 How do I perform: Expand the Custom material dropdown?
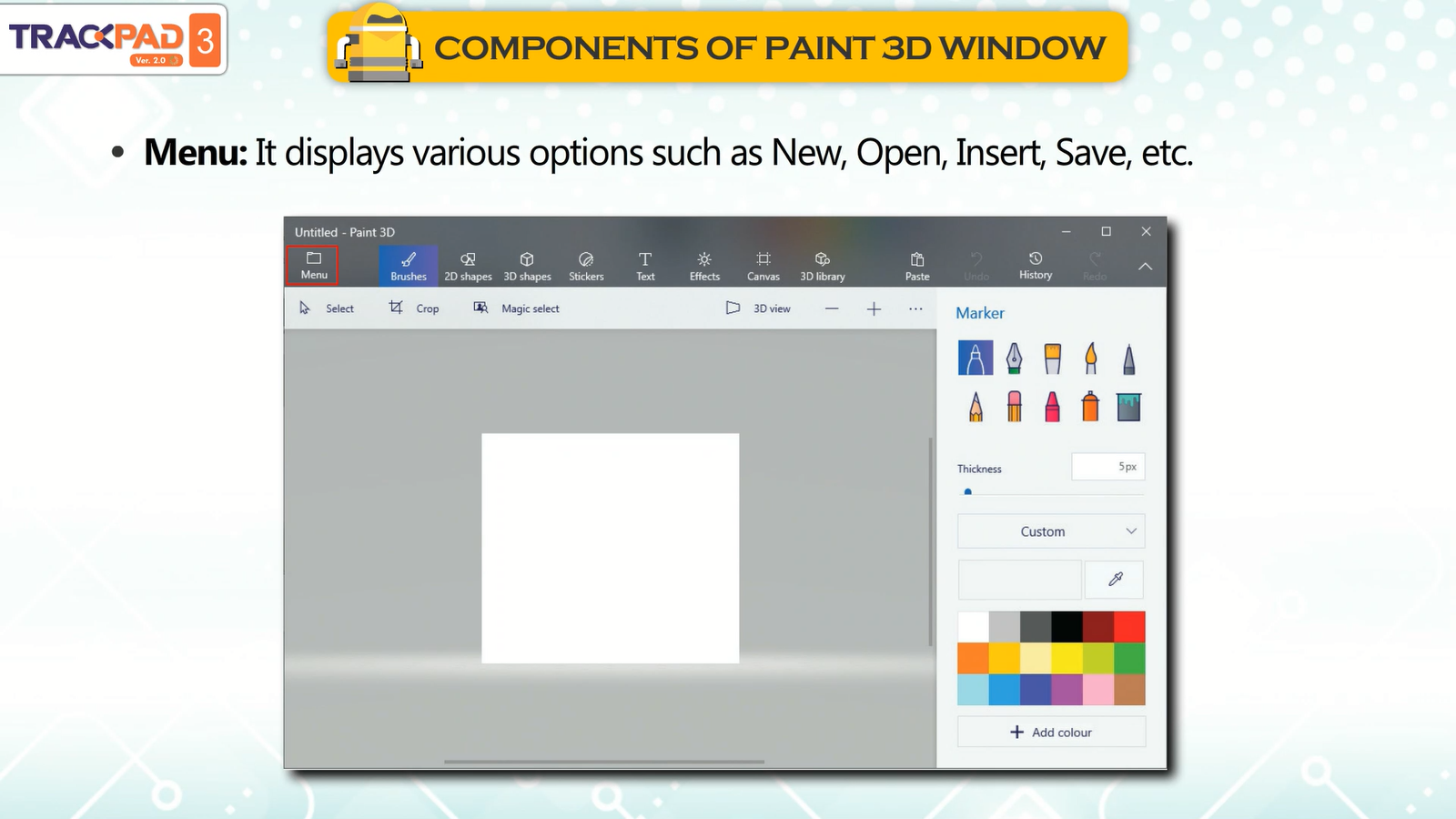[x=1051, y=531]
